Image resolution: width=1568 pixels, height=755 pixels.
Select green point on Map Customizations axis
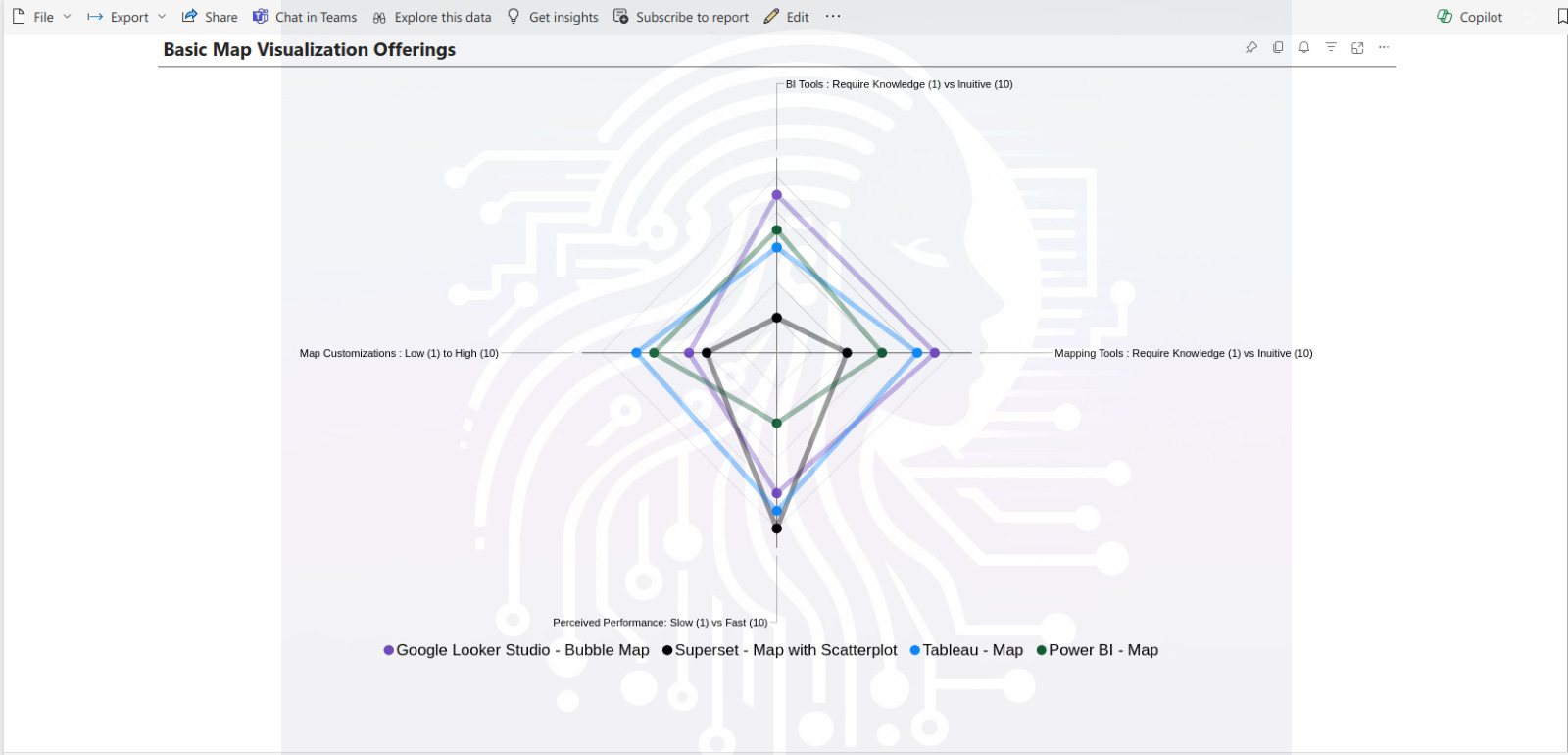(x=654, y=353)
